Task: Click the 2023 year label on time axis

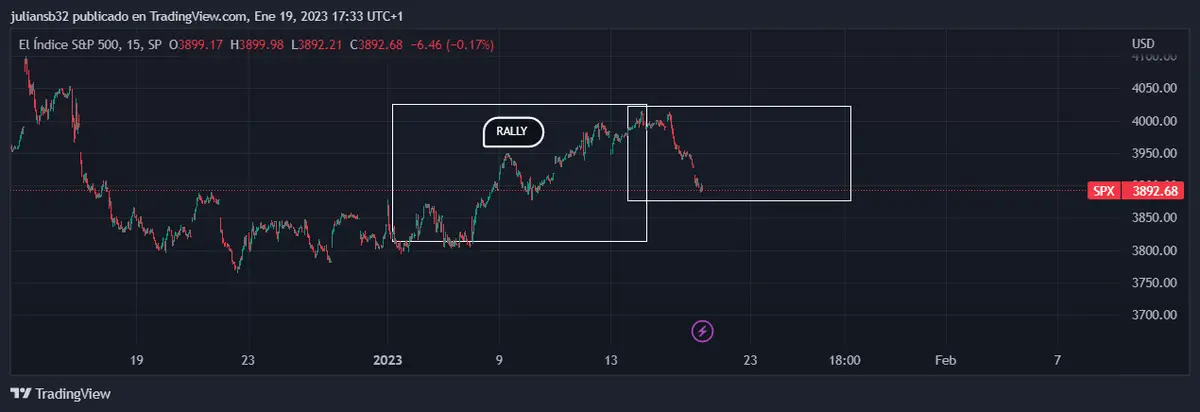Action: pos(387,360)
